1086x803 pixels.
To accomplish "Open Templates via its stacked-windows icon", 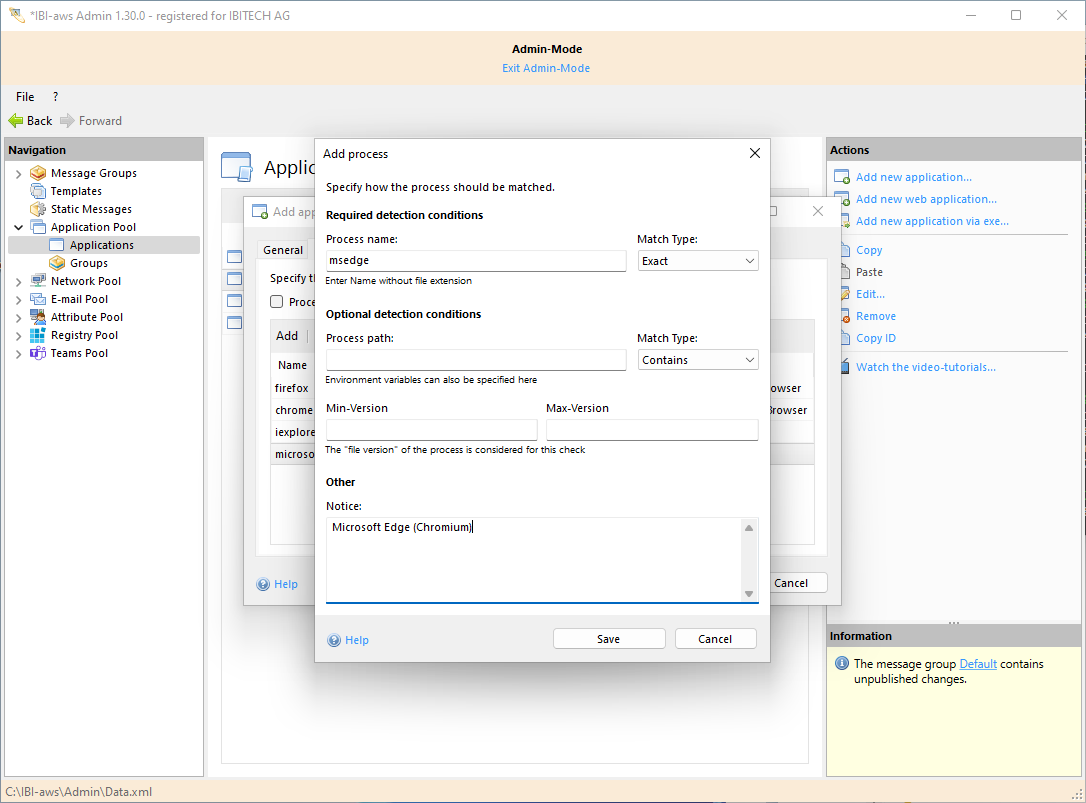I will click(x=37, y=190).
